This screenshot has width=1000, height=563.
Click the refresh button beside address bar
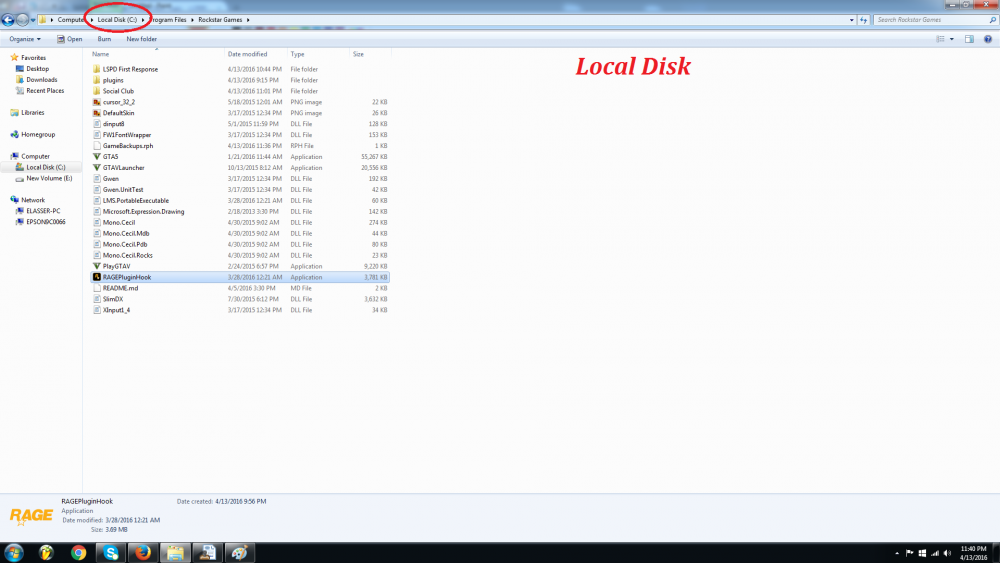pyautogui.click(x=864, y=20)
